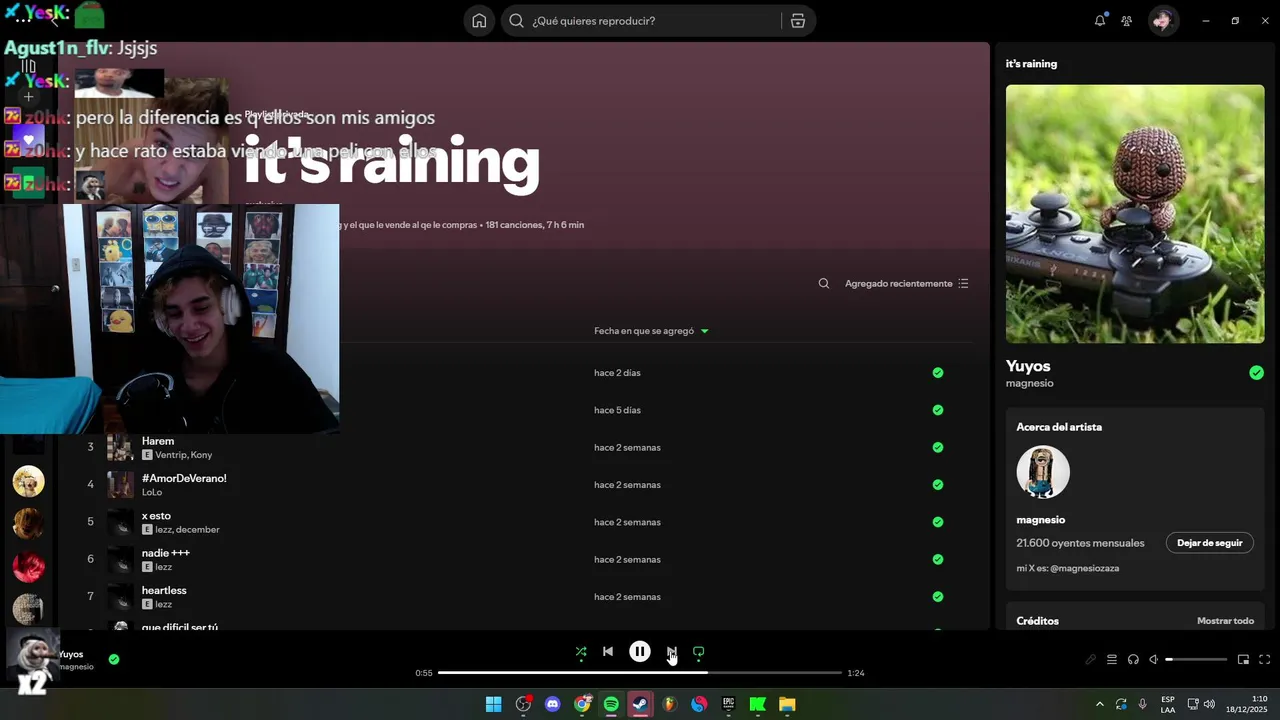
Task: Select the x esto track
Action: [x=156, y=516]
